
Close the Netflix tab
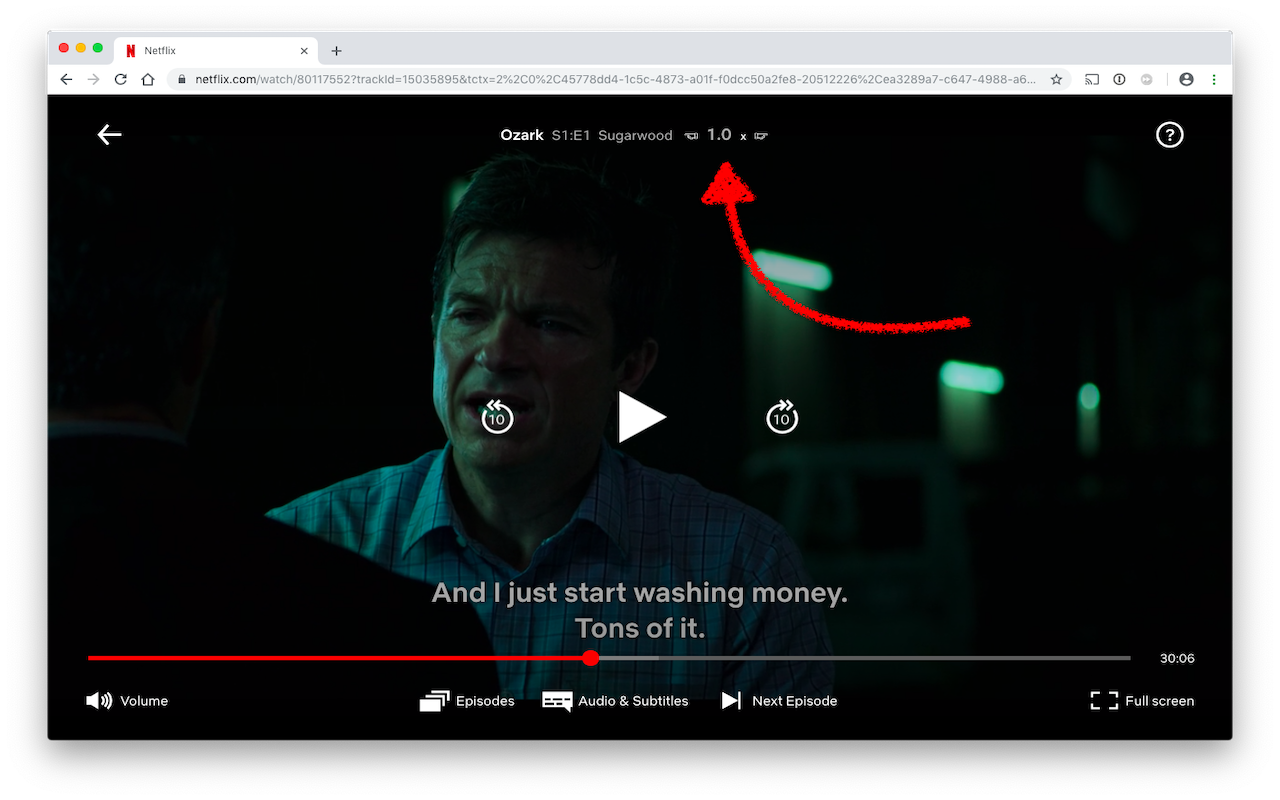point(304,51)
